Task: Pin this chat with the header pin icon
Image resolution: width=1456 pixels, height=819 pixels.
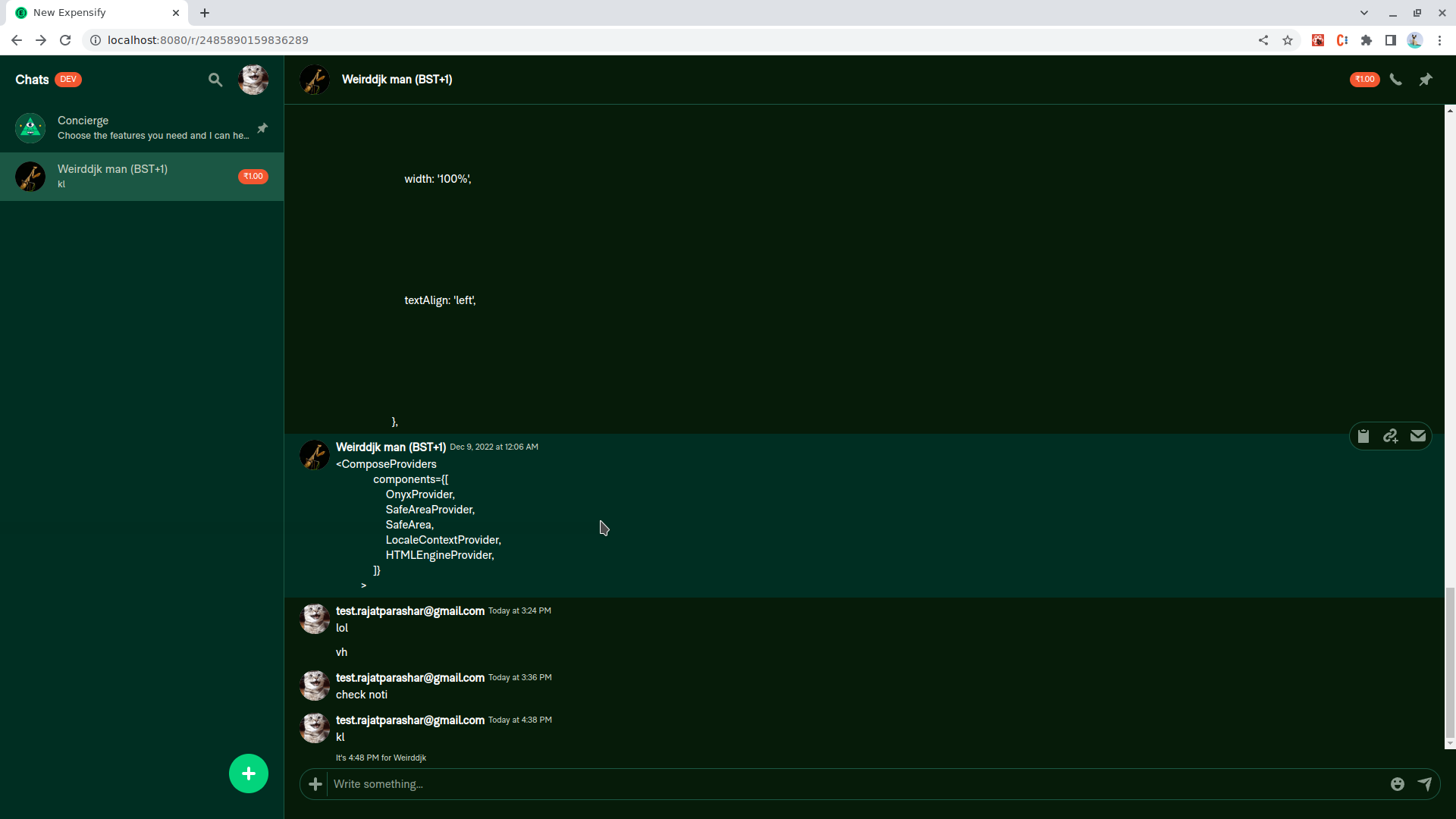Action: [x=1426, y=80]
